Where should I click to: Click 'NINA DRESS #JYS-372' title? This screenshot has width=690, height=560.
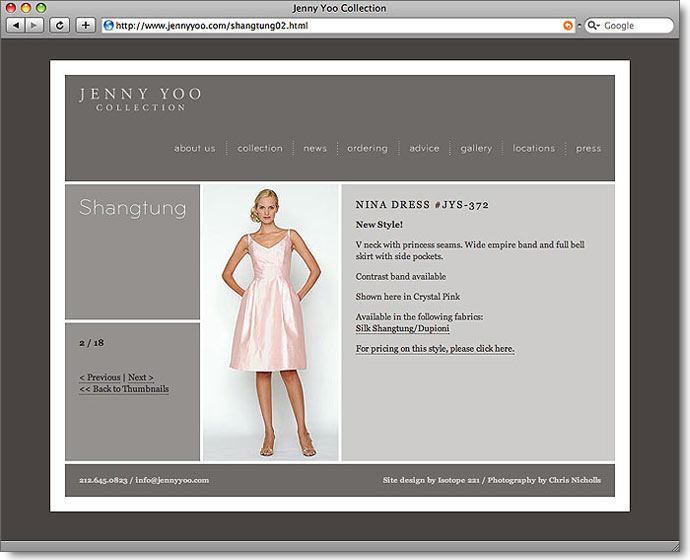click(422, 205)
